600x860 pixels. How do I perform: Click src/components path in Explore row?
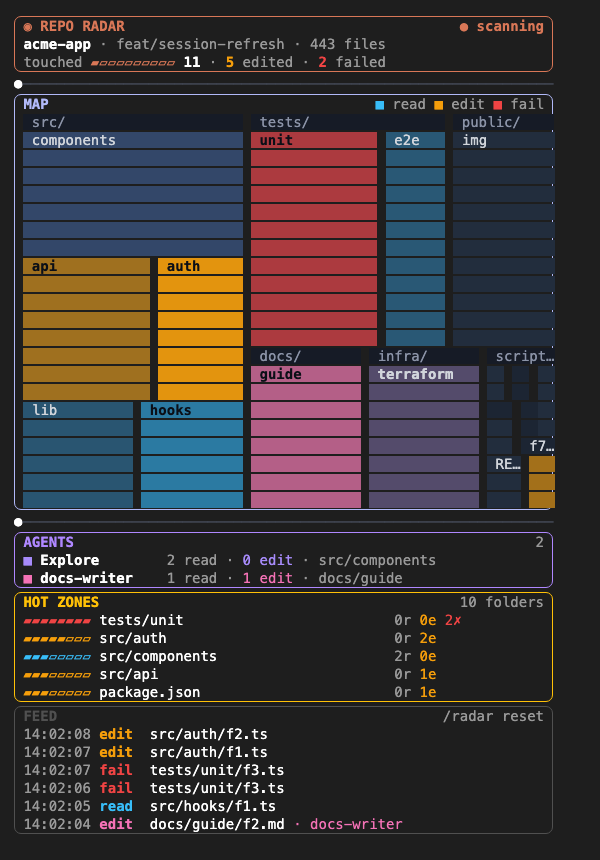point(377,561)
